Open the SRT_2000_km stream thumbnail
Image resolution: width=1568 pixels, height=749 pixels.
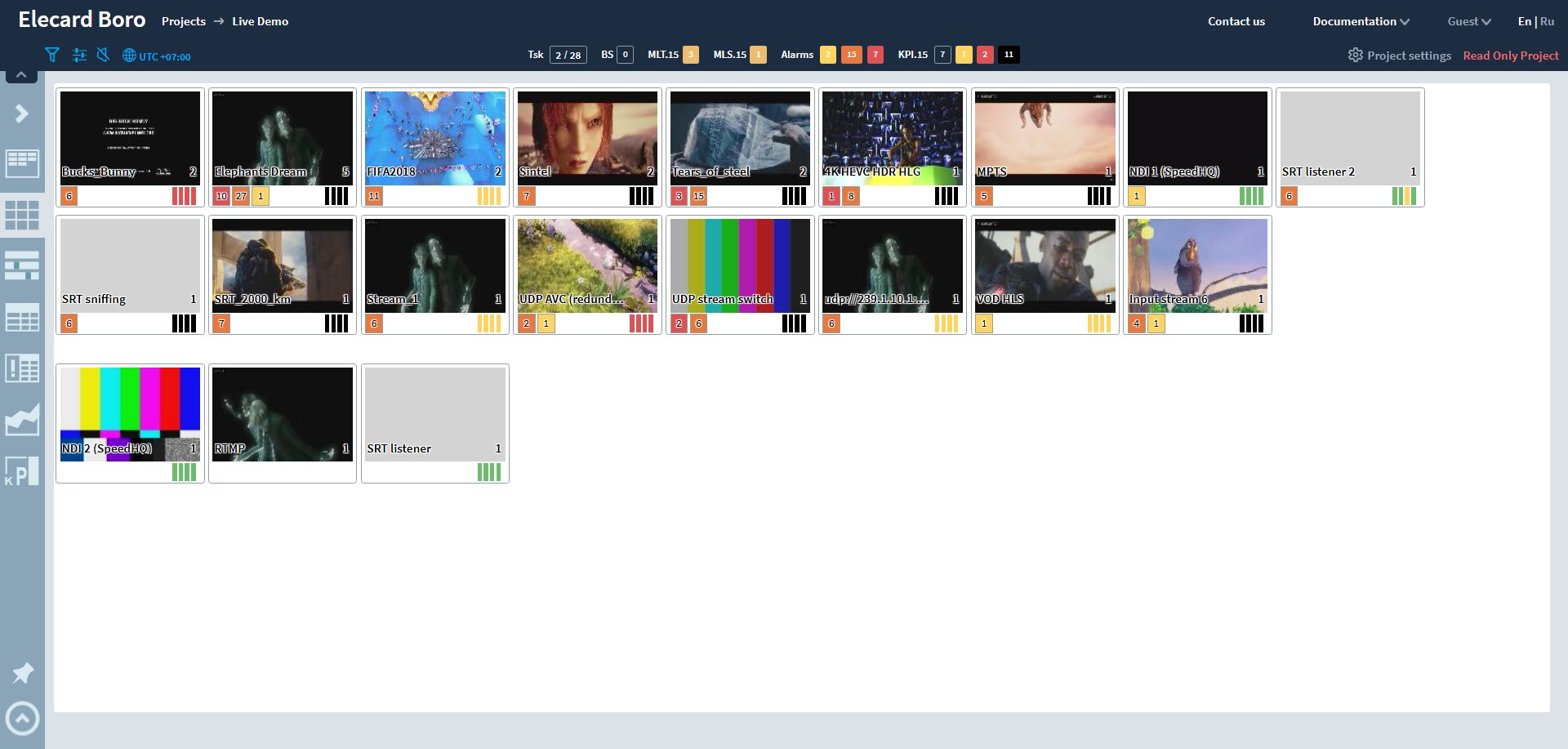[x=283, y=265]
